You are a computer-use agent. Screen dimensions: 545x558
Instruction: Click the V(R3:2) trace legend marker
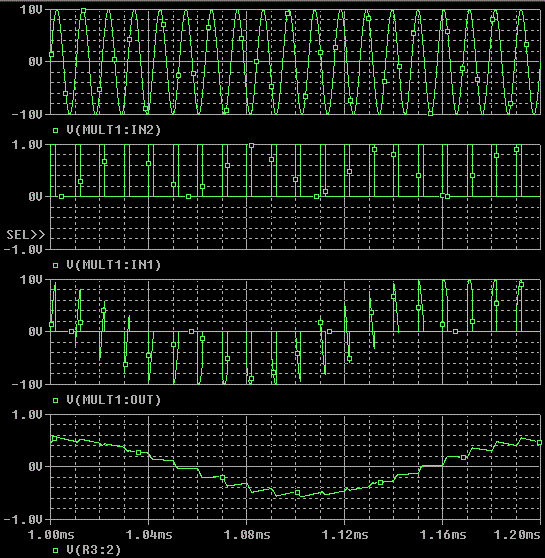pos(56,551)
